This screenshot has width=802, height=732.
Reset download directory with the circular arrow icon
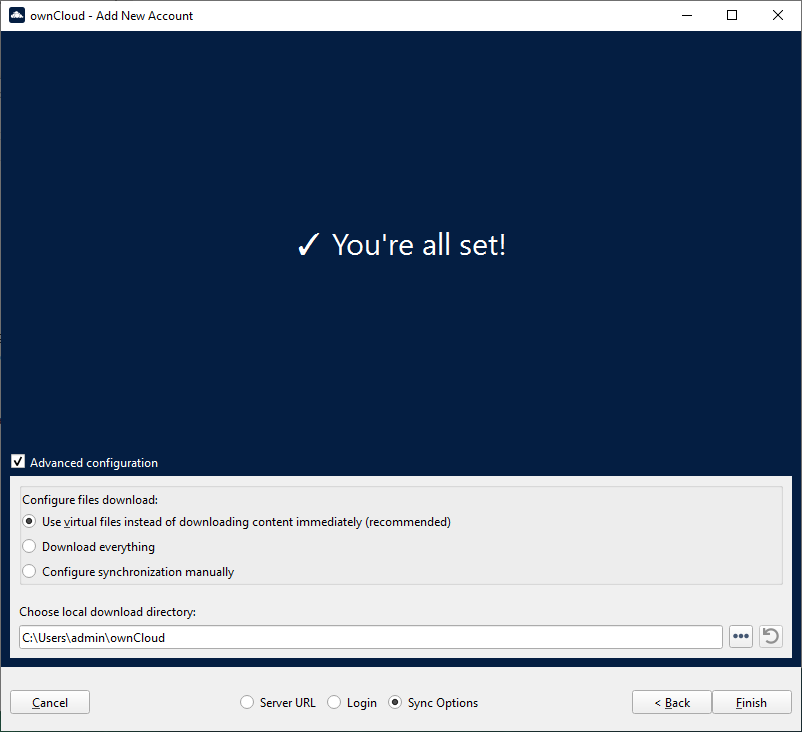pos(770,637)
